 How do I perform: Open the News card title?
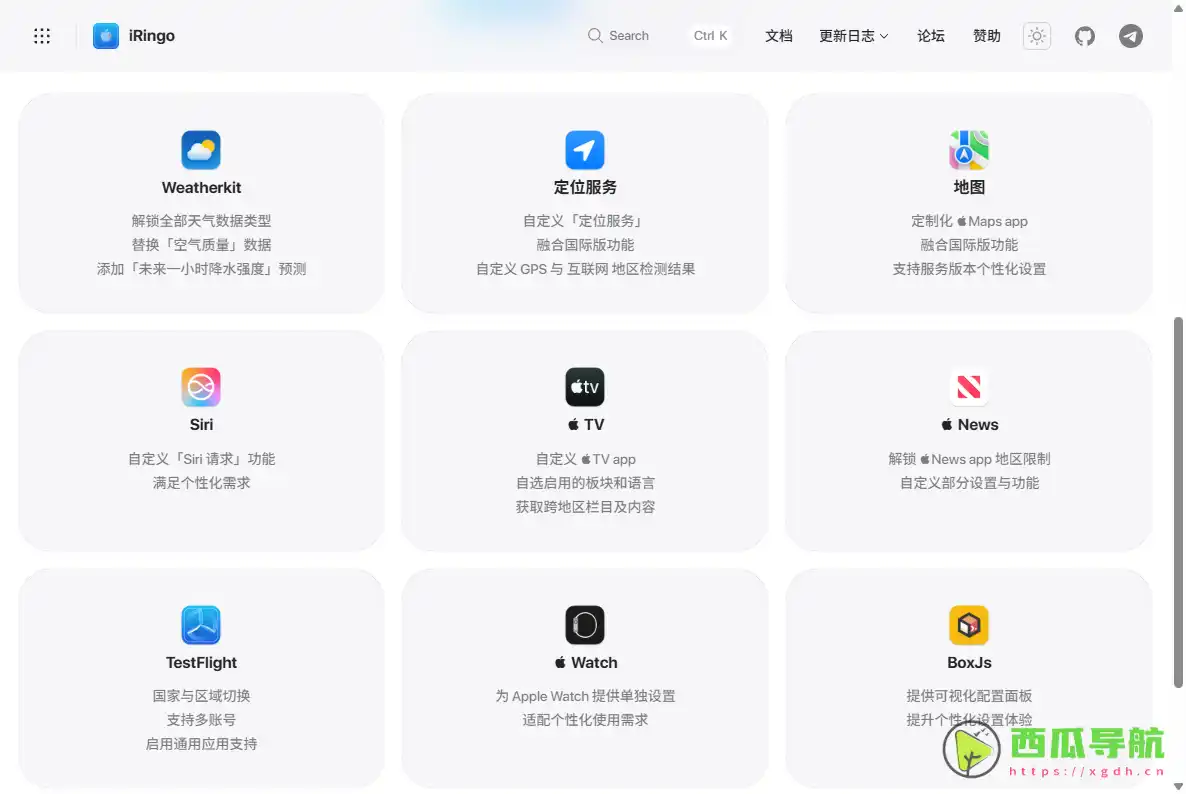click(x=970, y=425)
